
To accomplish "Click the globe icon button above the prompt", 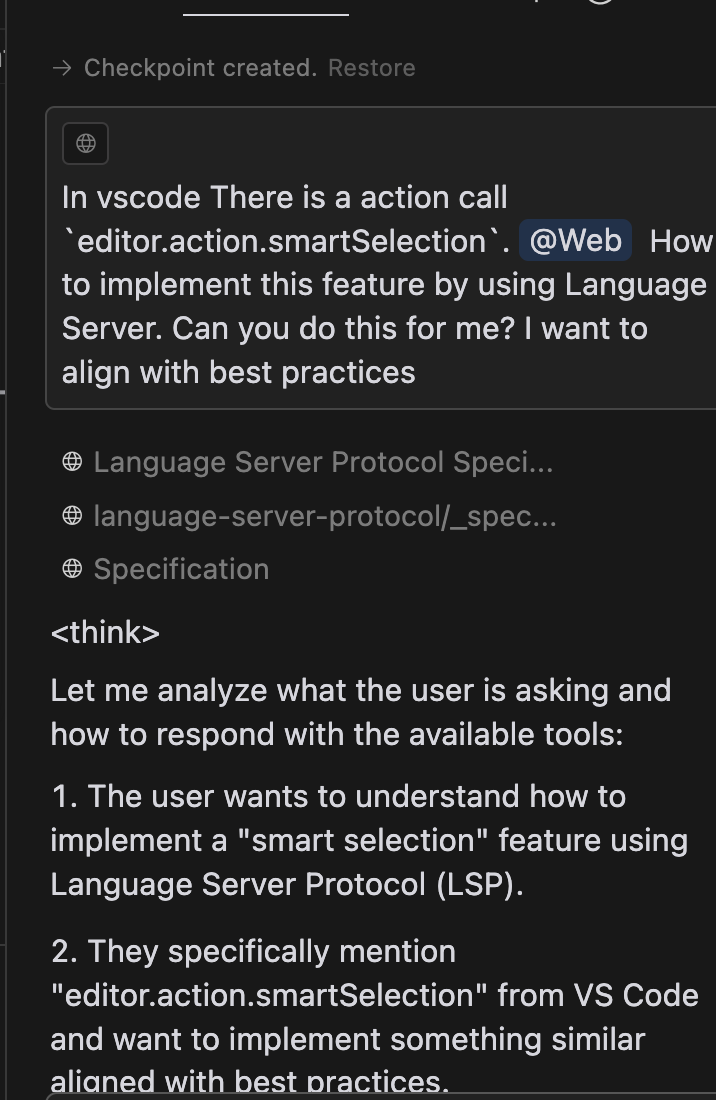I will click(x=86, y=143).
